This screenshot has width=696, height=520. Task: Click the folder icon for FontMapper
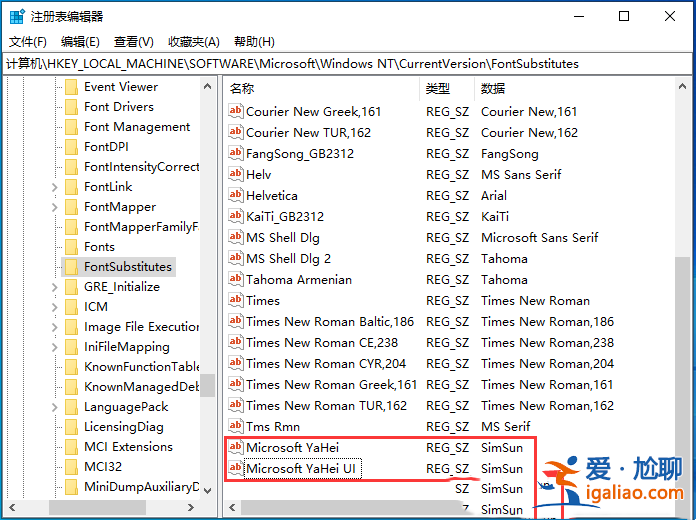click(71, 206)
